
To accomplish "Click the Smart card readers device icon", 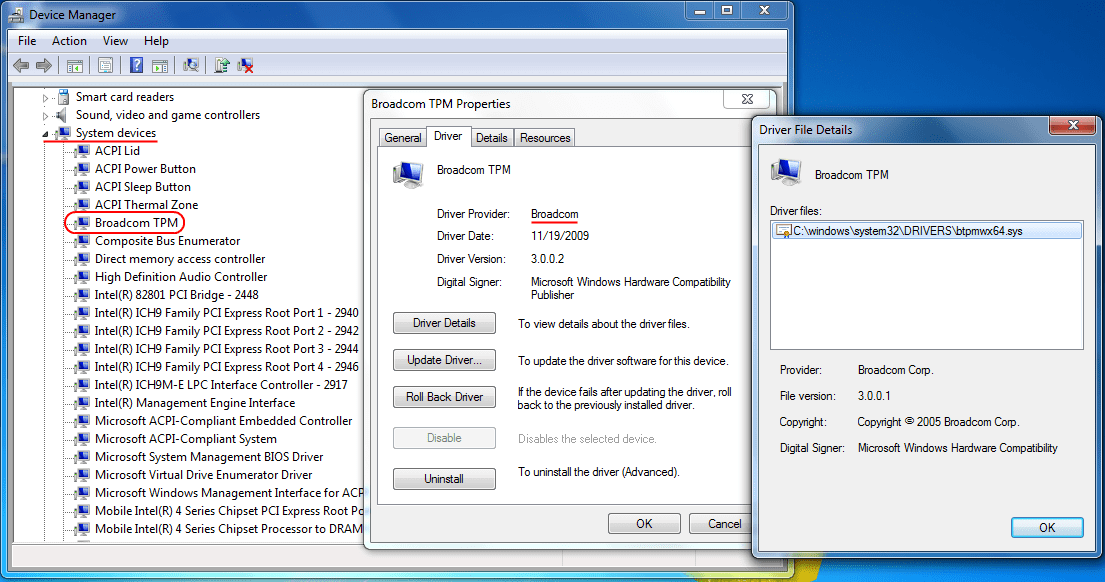I will pos(63,97).
